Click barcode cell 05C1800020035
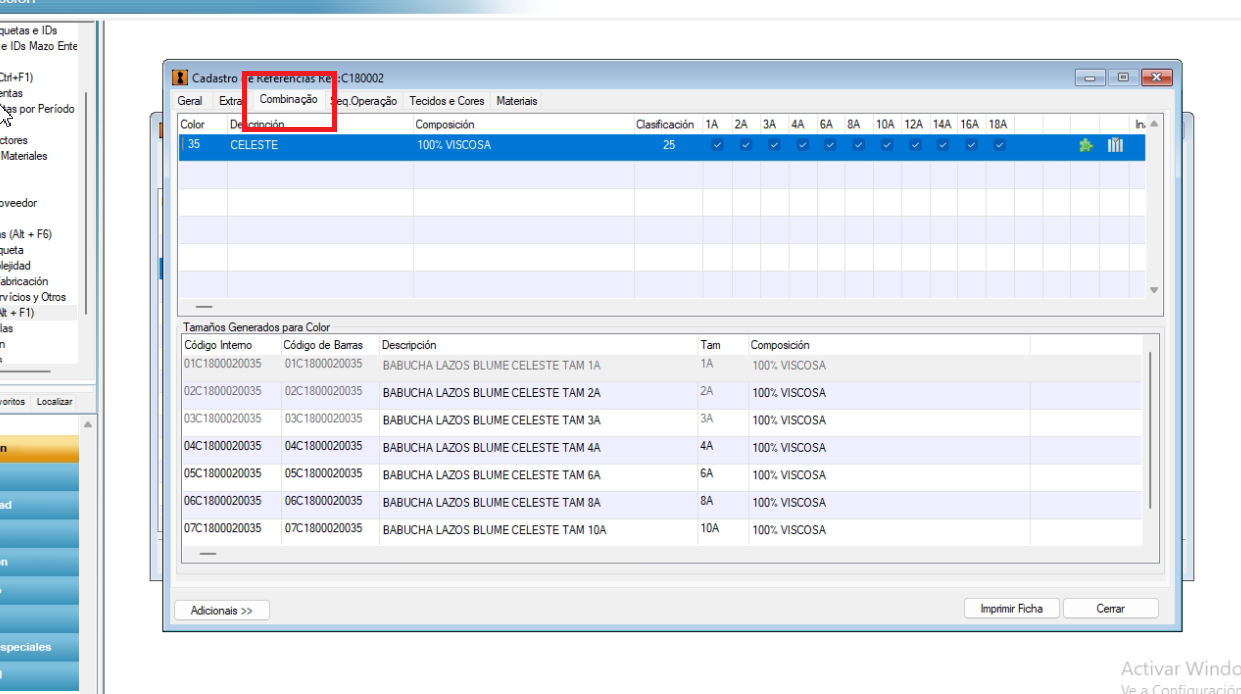Screen dimensions: 1241x694 click(323, 474)
